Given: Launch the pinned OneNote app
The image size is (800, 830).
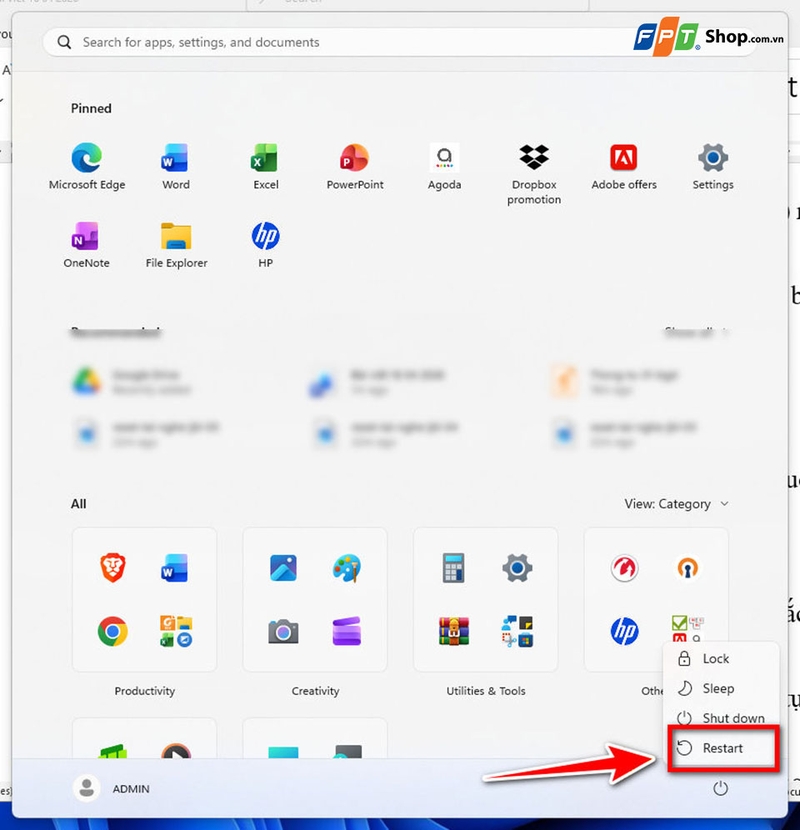Looking at the screenshot, I should (x=86, y=245).
